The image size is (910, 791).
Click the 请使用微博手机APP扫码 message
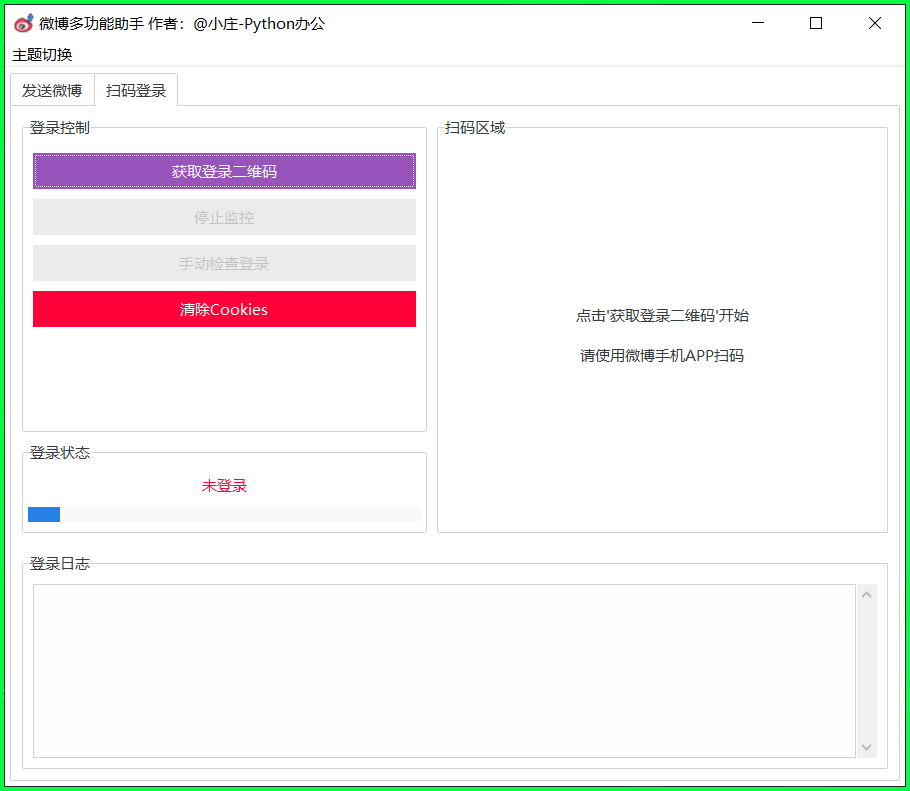click(x=662, y=356)
